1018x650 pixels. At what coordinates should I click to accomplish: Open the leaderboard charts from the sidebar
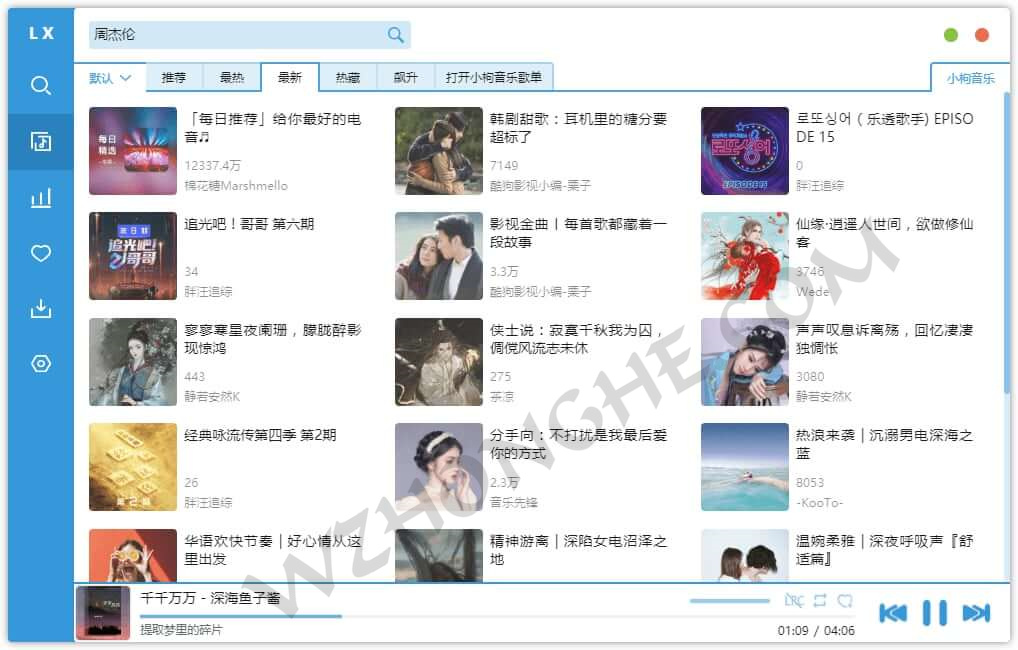[x=40, y=198]
